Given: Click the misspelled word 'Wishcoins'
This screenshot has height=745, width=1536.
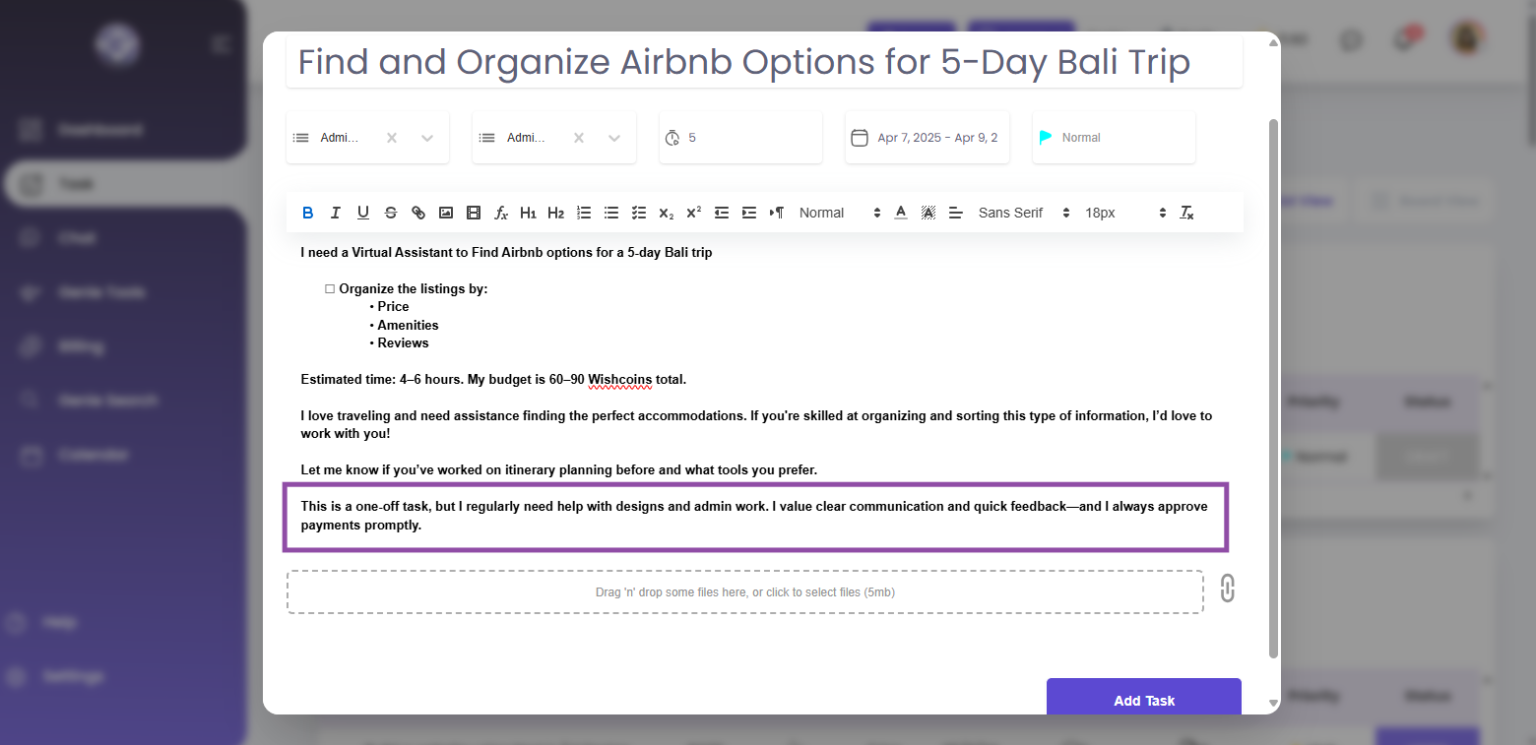Looking at the screenshot, I should [x=620, y=380].
